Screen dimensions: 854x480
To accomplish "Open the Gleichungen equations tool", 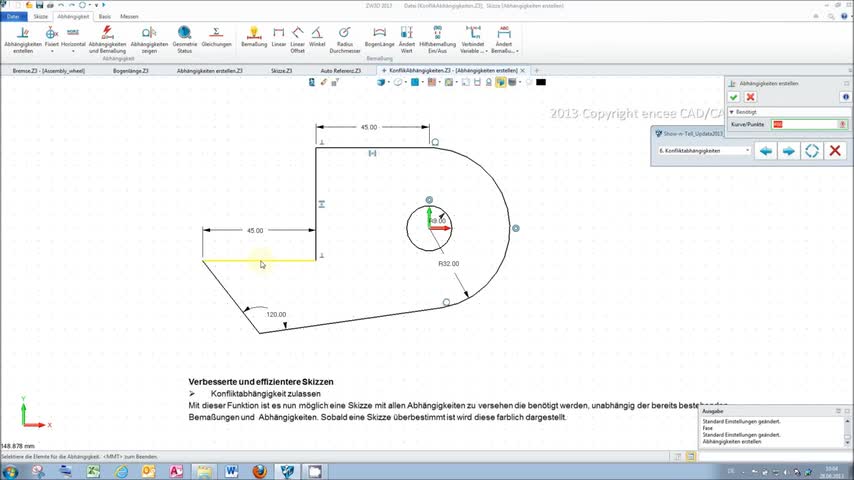I will [x=216, y=37].
